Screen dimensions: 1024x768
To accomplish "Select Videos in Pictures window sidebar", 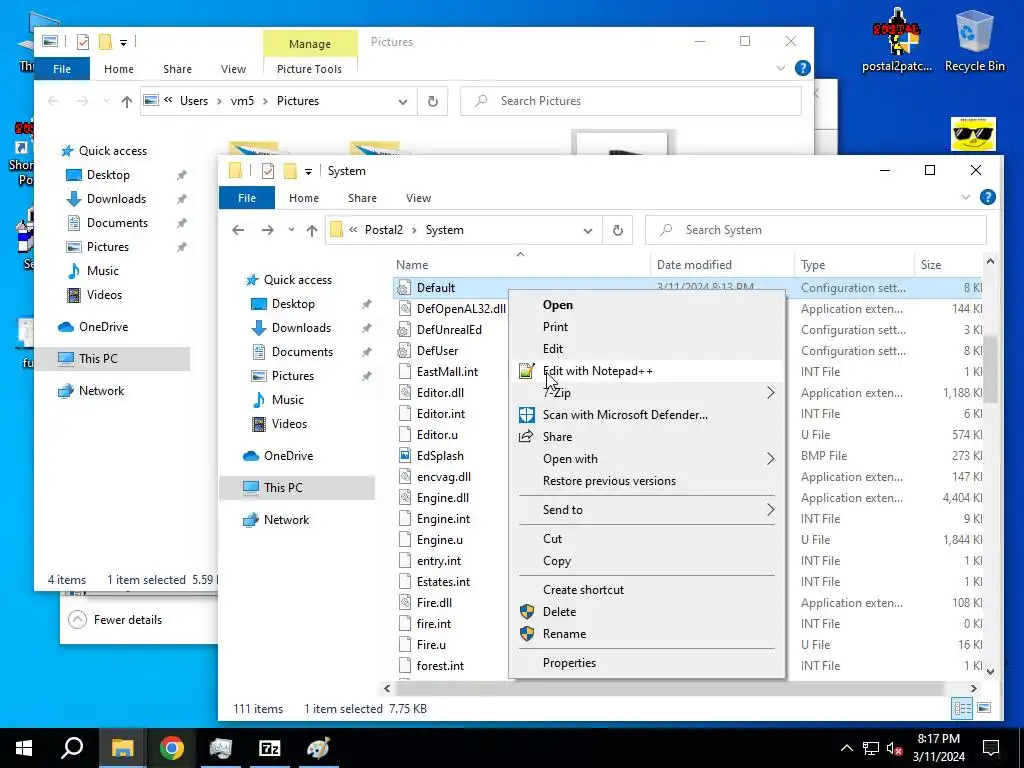I will point(104,295).
